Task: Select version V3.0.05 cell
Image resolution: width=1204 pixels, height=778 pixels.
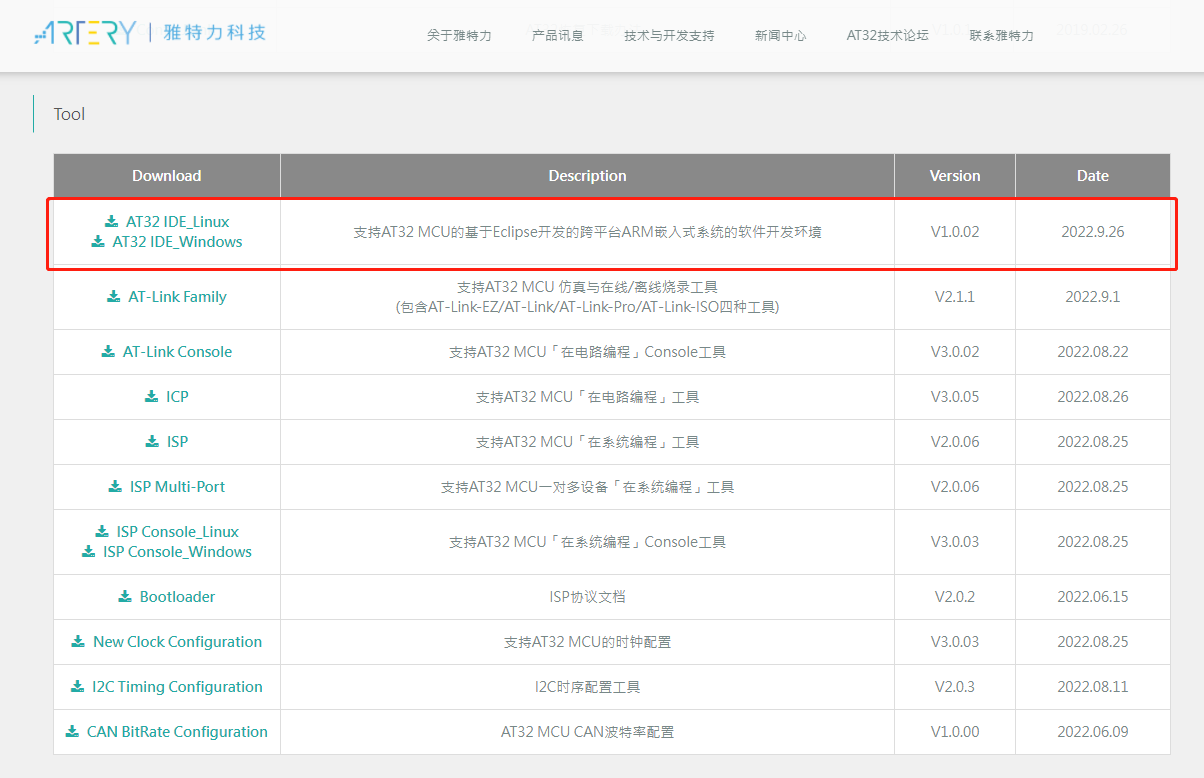Action: (955, 396)
